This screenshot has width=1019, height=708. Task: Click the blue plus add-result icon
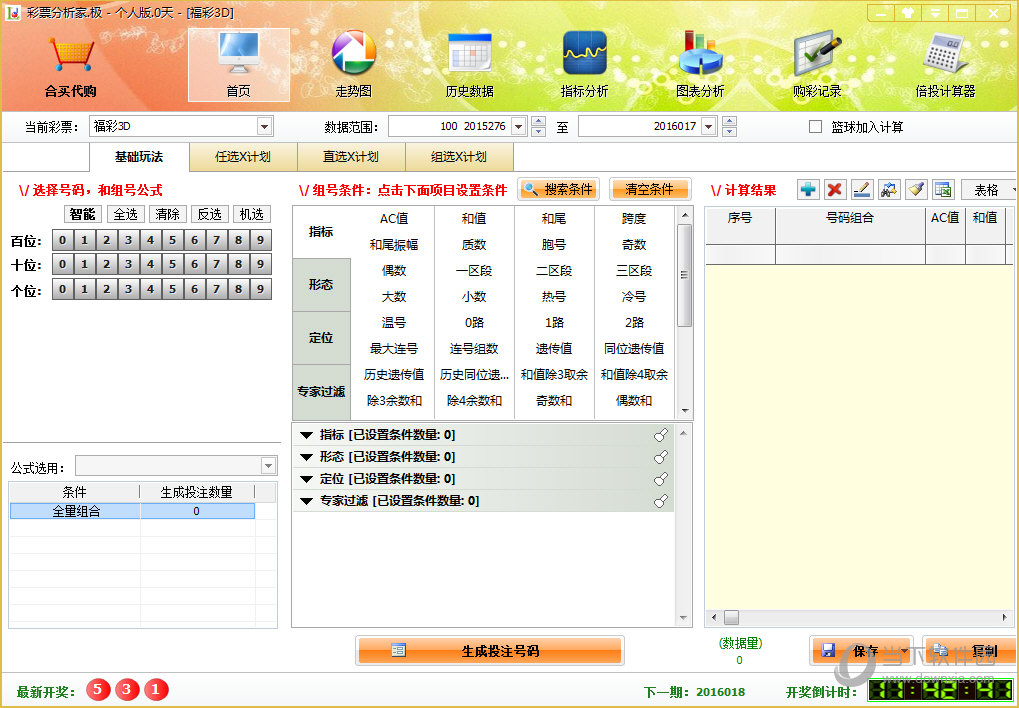[808, 189]
